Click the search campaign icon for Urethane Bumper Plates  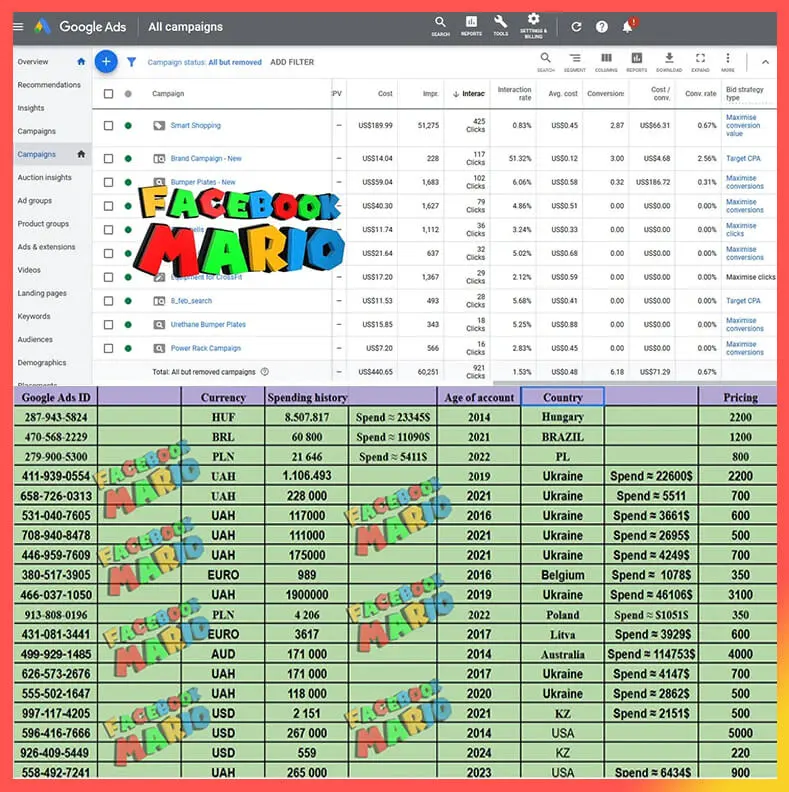tap(159, 324)
